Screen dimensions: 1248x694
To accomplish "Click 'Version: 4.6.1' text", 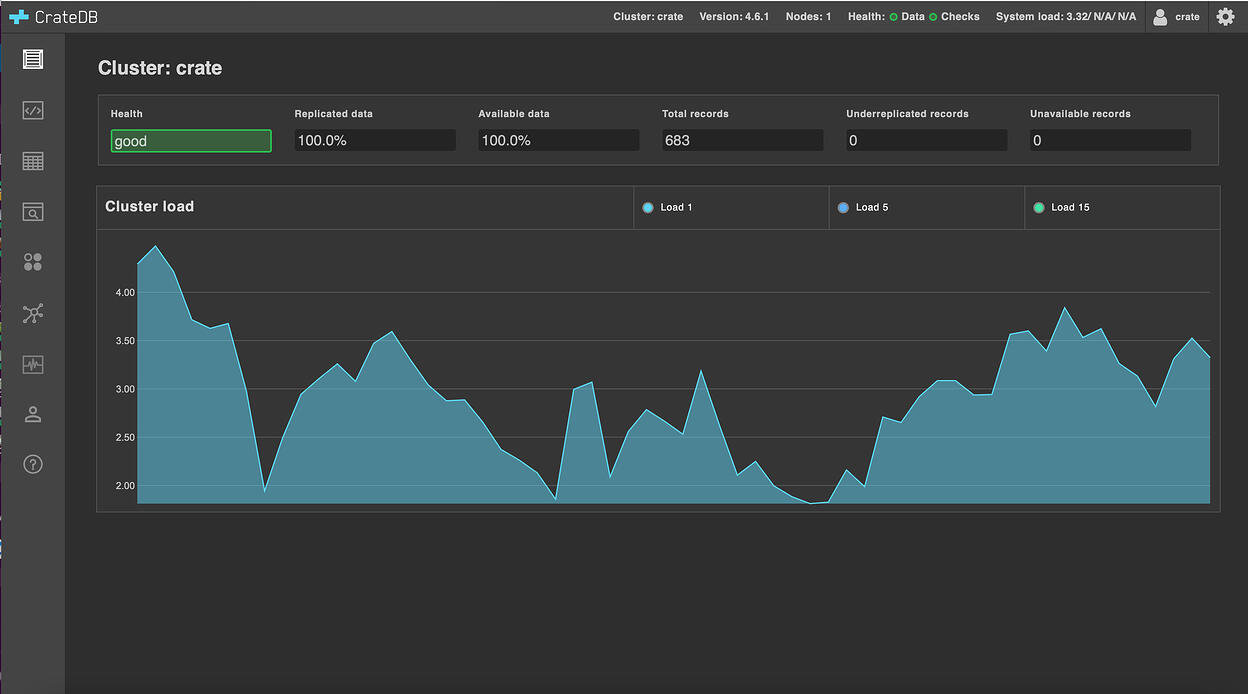I will 734,17.
